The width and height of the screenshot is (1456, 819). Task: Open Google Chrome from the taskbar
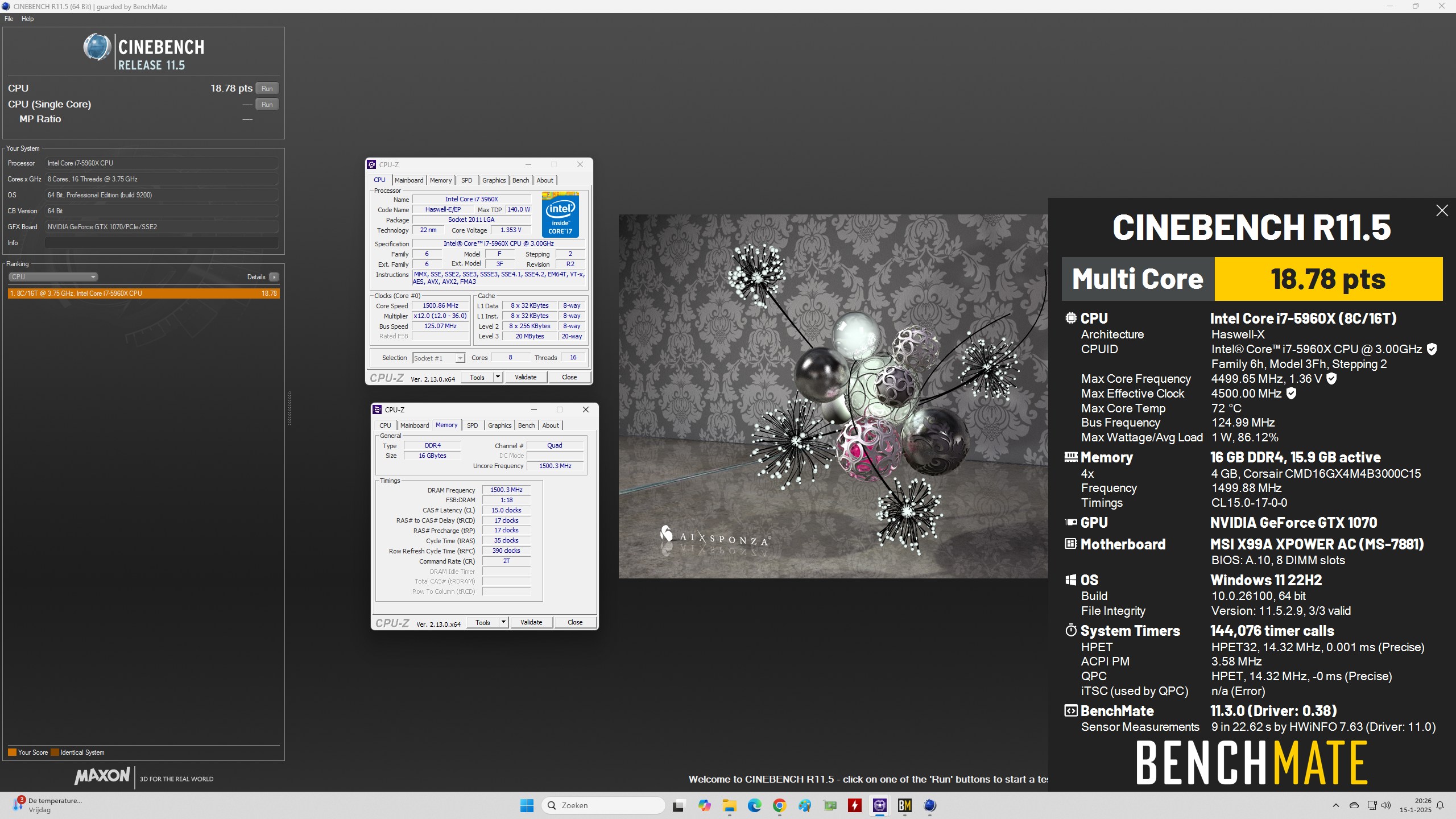(x=779, y=805)
